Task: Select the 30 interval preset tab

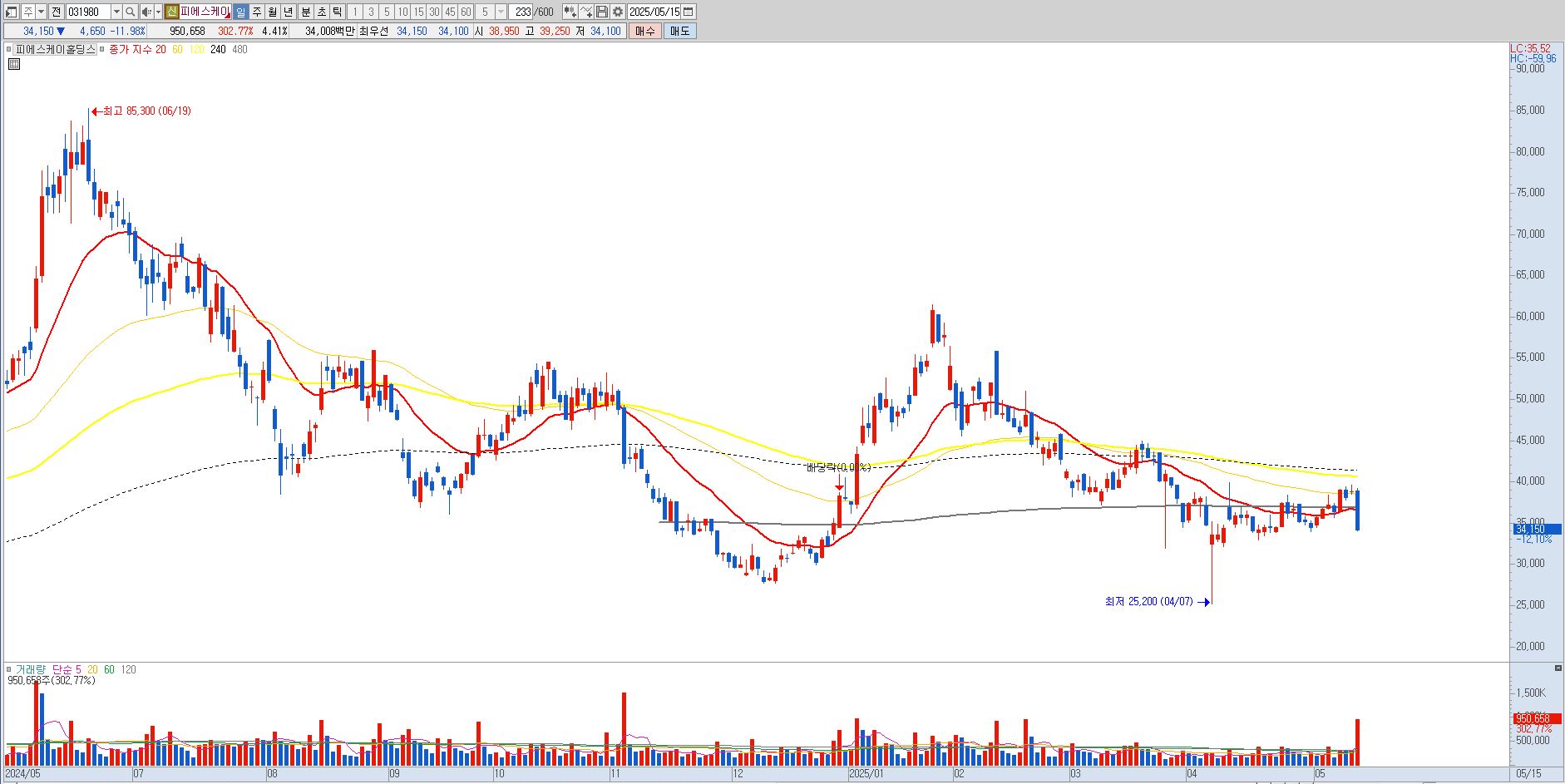Action: (434, 12)
